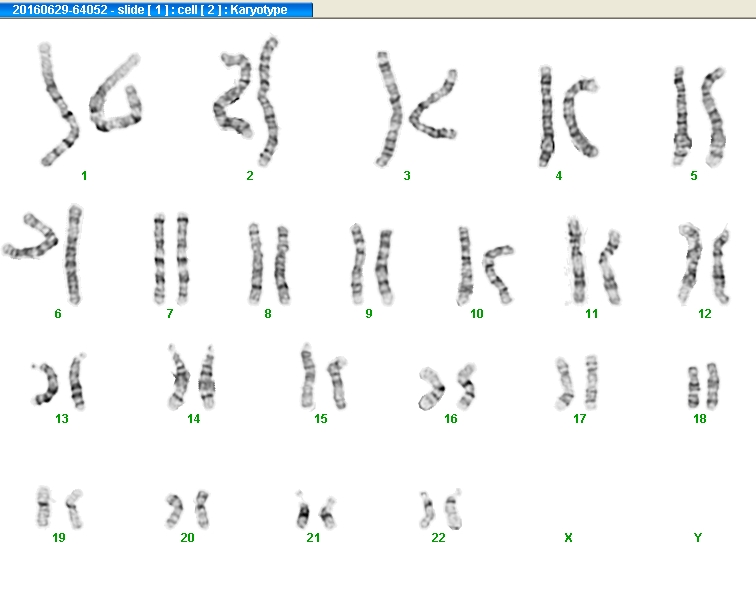756x595 pixels.
Task: Select the curled right chromosome above label 1
Action: (x=116, y=93)
